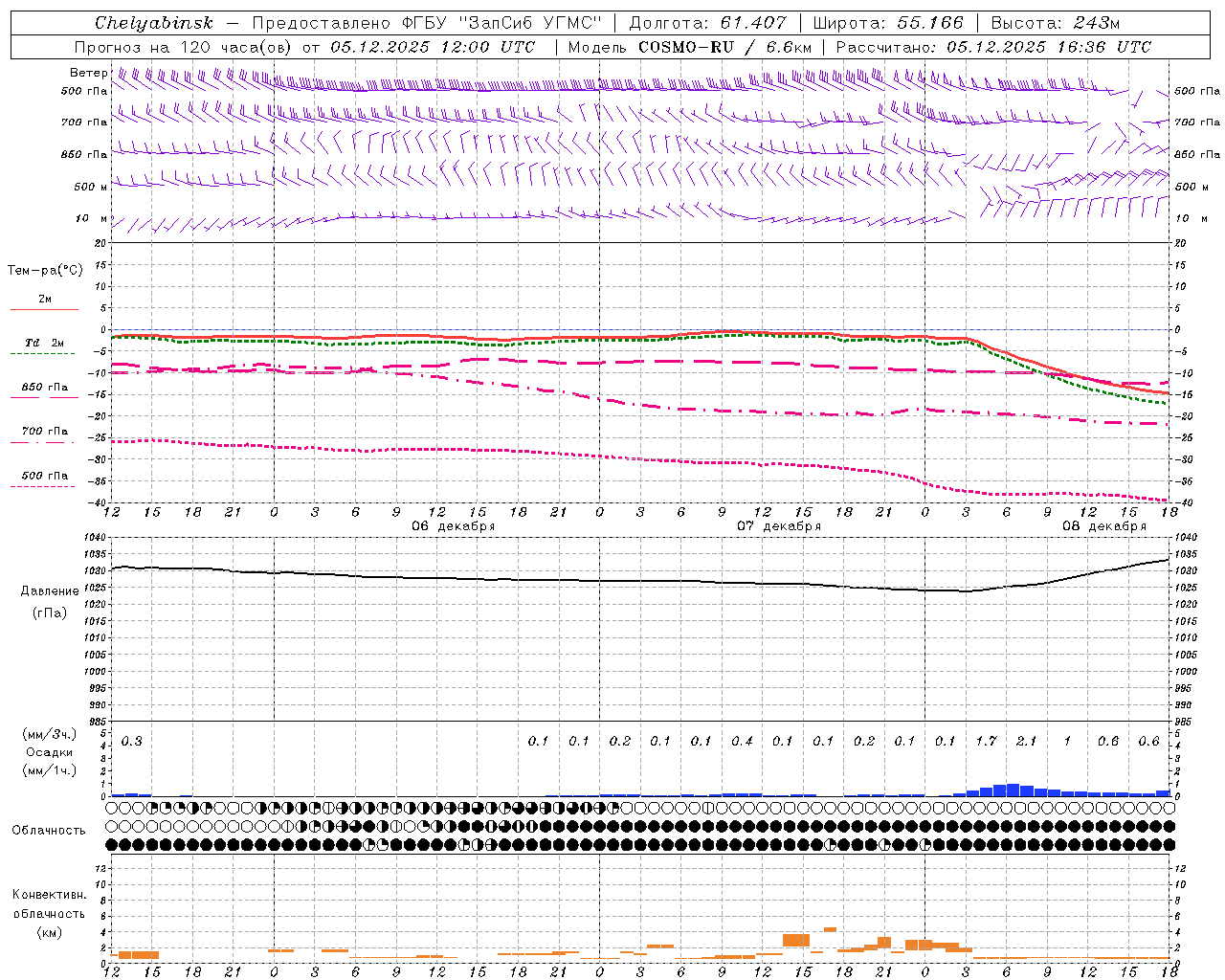Viewport: 1225px width, 980px height.
Task: Click the 0.3 precipitation value
Action: coord(132,742)
